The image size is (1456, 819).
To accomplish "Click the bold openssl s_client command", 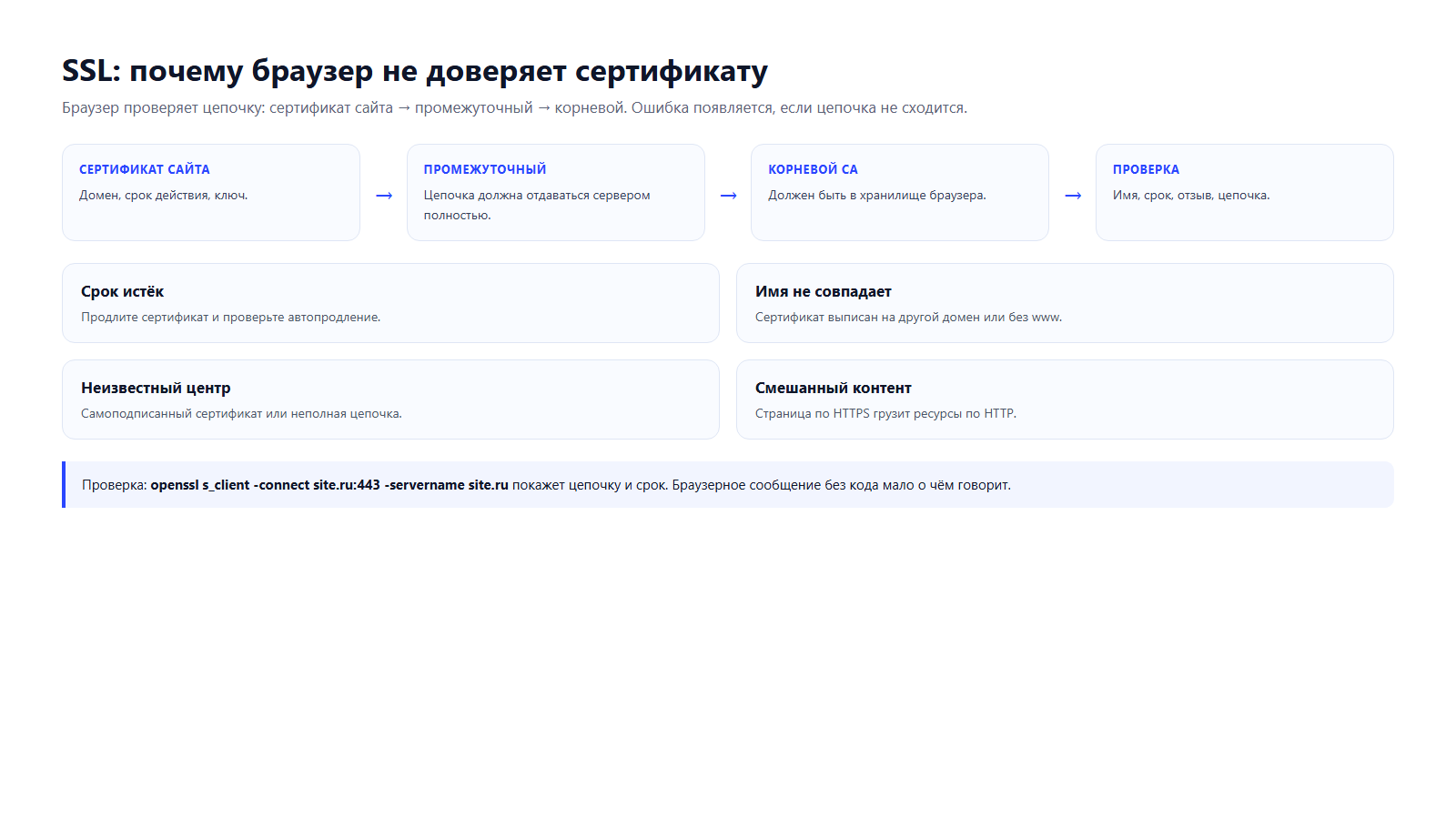I will click(x=329, y=485).
